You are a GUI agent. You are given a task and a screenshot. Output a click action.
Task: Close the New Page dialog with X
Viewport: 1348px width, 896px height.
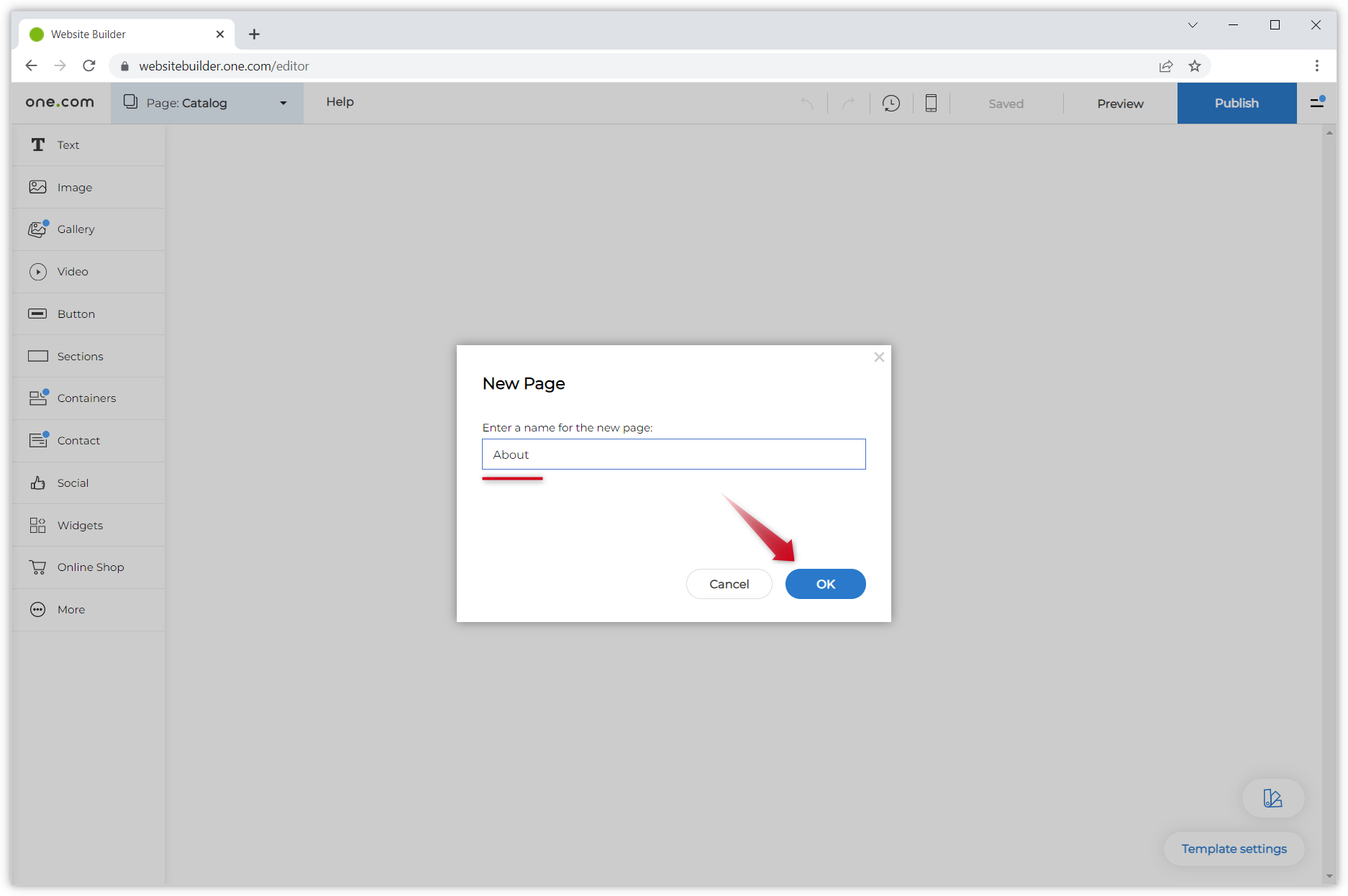[x=878, y=357]
